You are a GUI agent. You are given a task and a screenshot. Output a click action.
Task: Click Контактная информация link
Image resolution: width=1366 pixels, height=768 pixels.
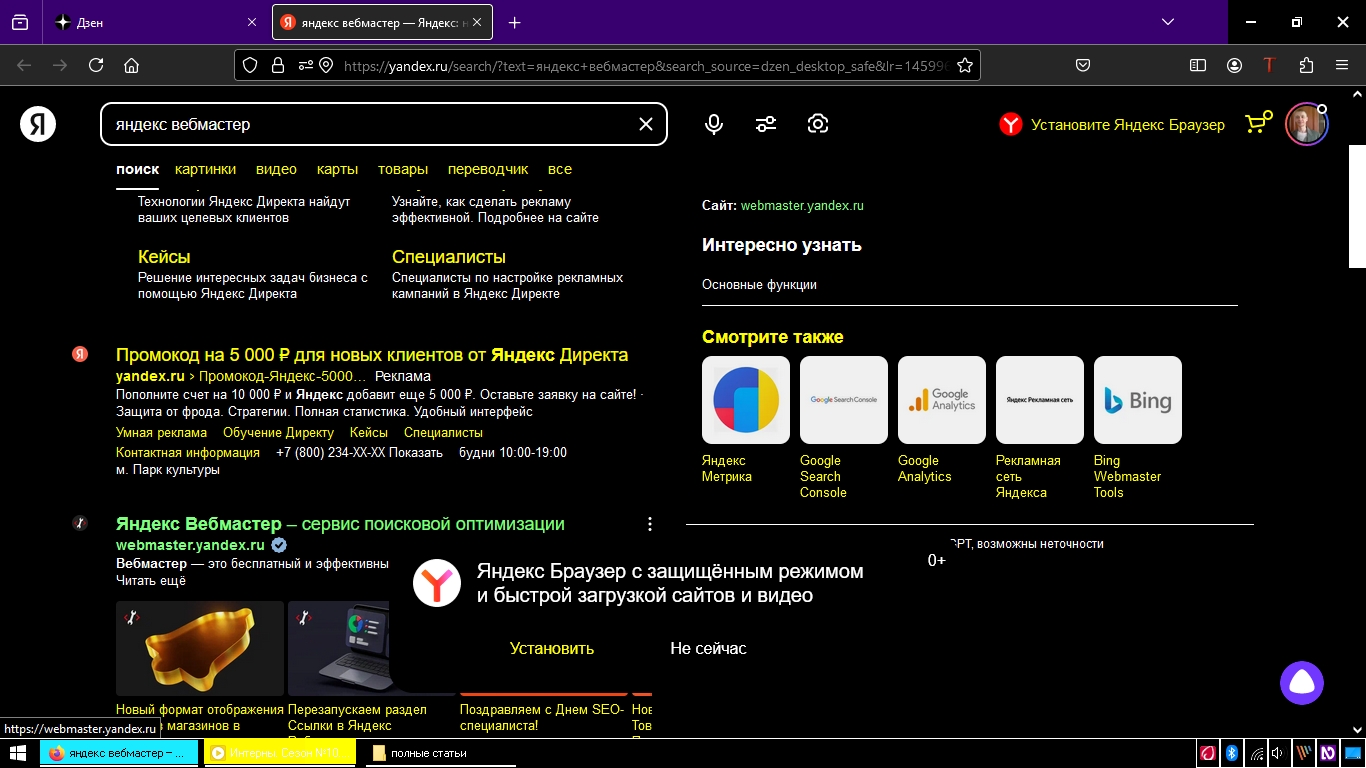[x=188, y=453]
